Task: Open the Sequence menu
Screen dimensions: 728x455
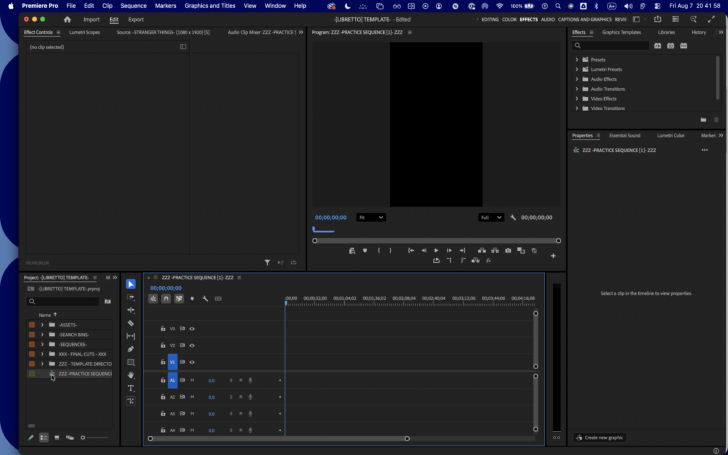Action: pyautogui.click(x=133, y=6)
